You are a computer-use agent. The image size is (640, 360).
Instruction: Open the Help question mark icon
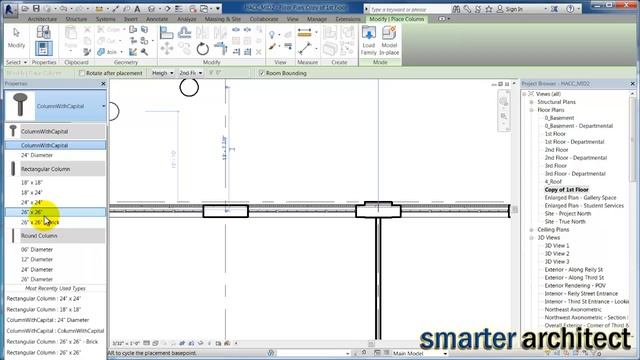click(x=570, y=9)
